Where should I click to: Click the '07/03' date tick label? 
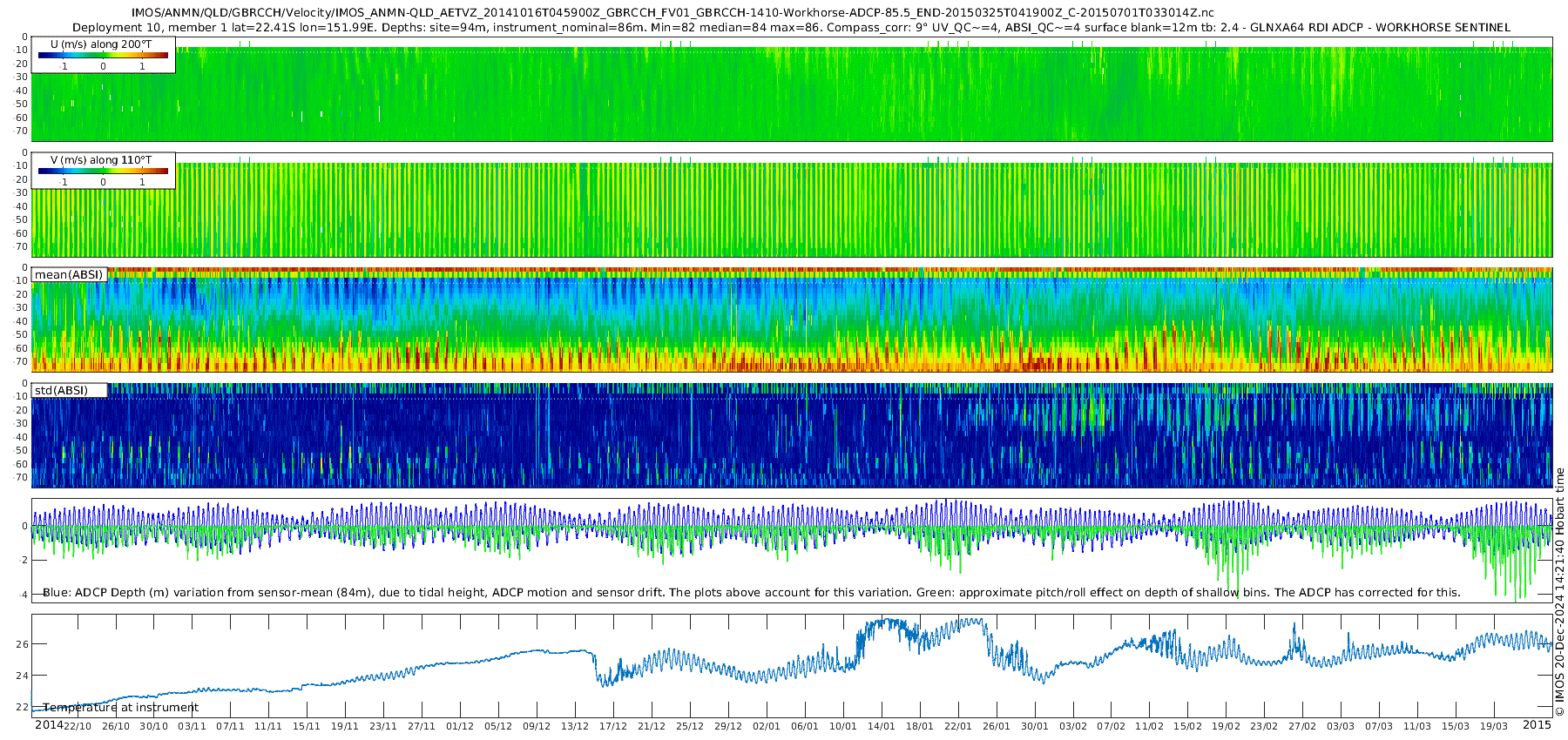click(1380, 726)
